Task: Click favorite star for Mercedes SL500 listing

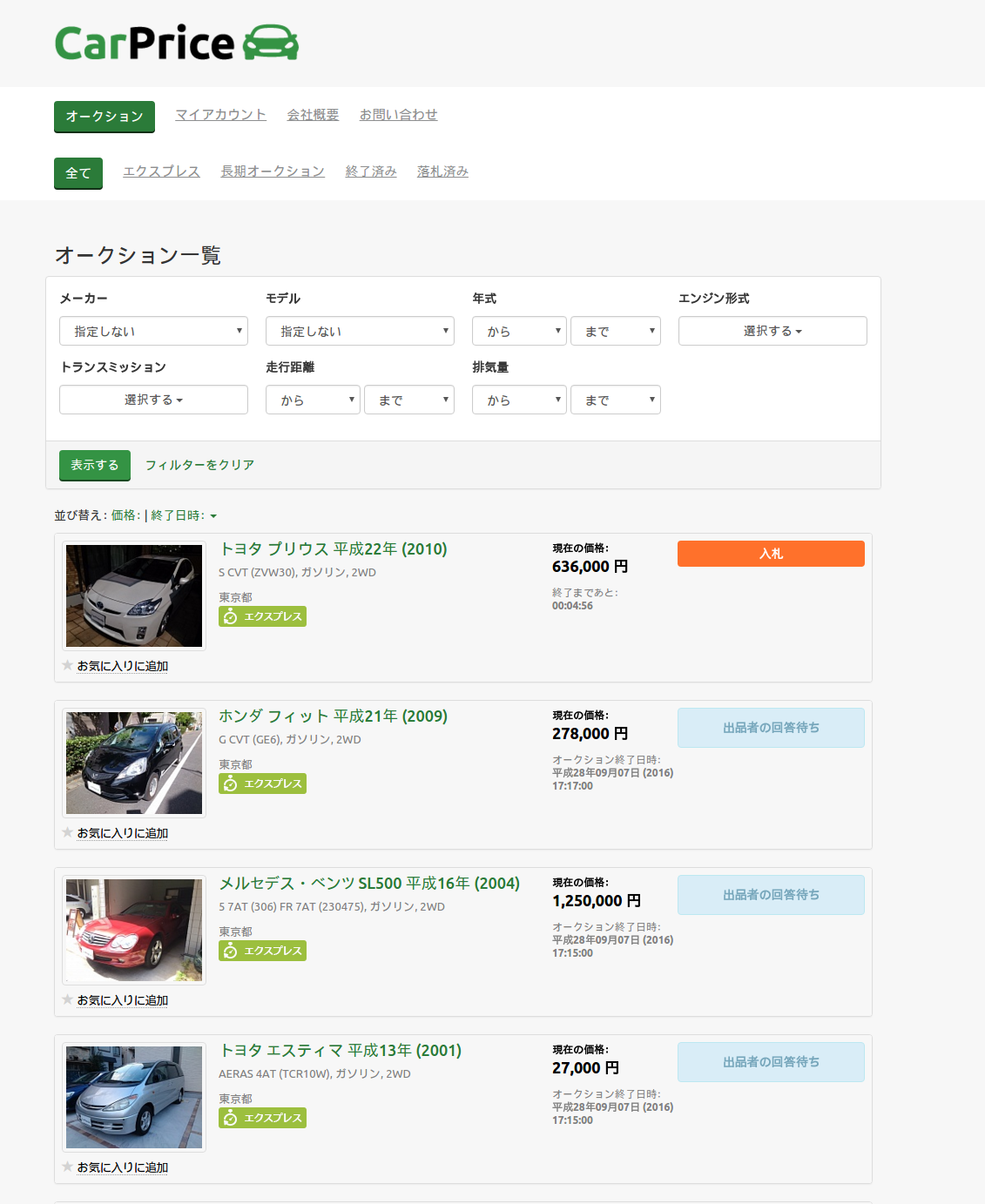Action: point(68,999)
